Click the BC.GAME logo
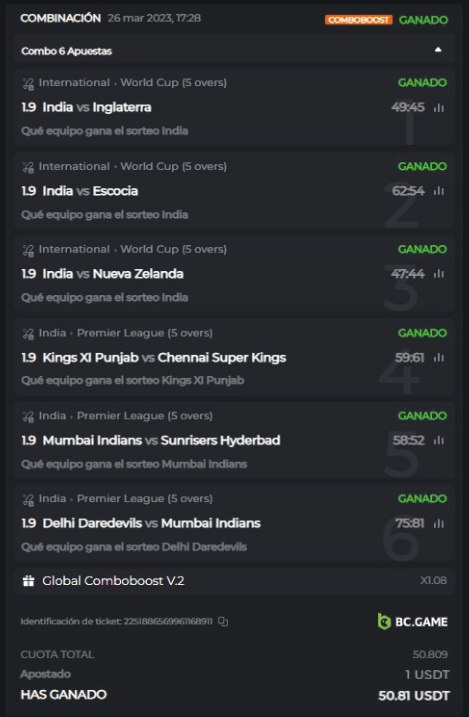 (412, 621)
